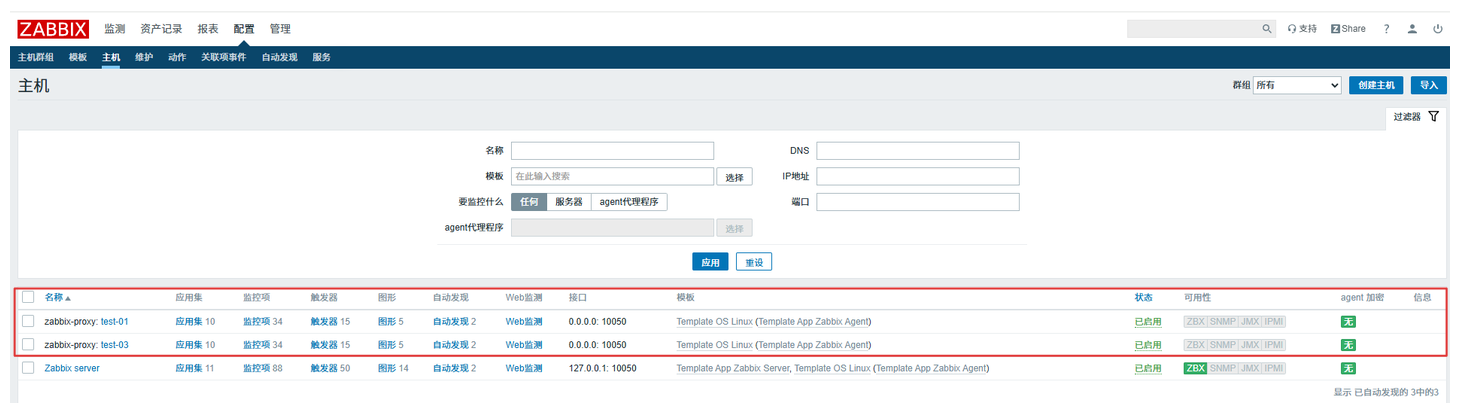
Task: Open host test-03 link
Action: coord(115,345)
